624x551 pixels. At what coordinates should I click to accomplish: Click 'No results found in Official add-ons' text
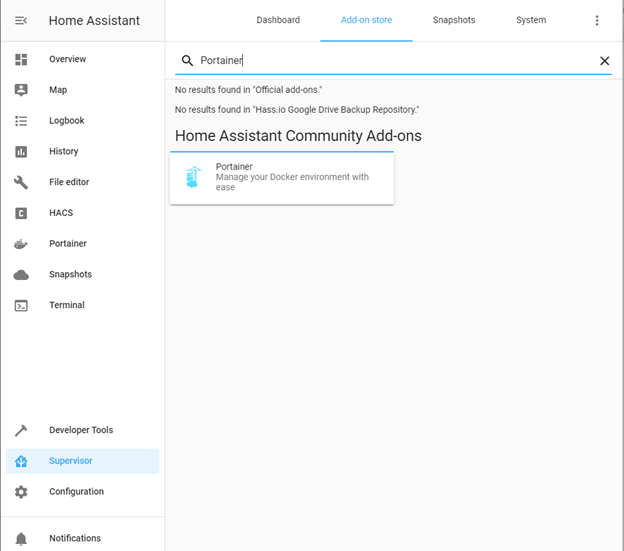click(x=248, y=90)
